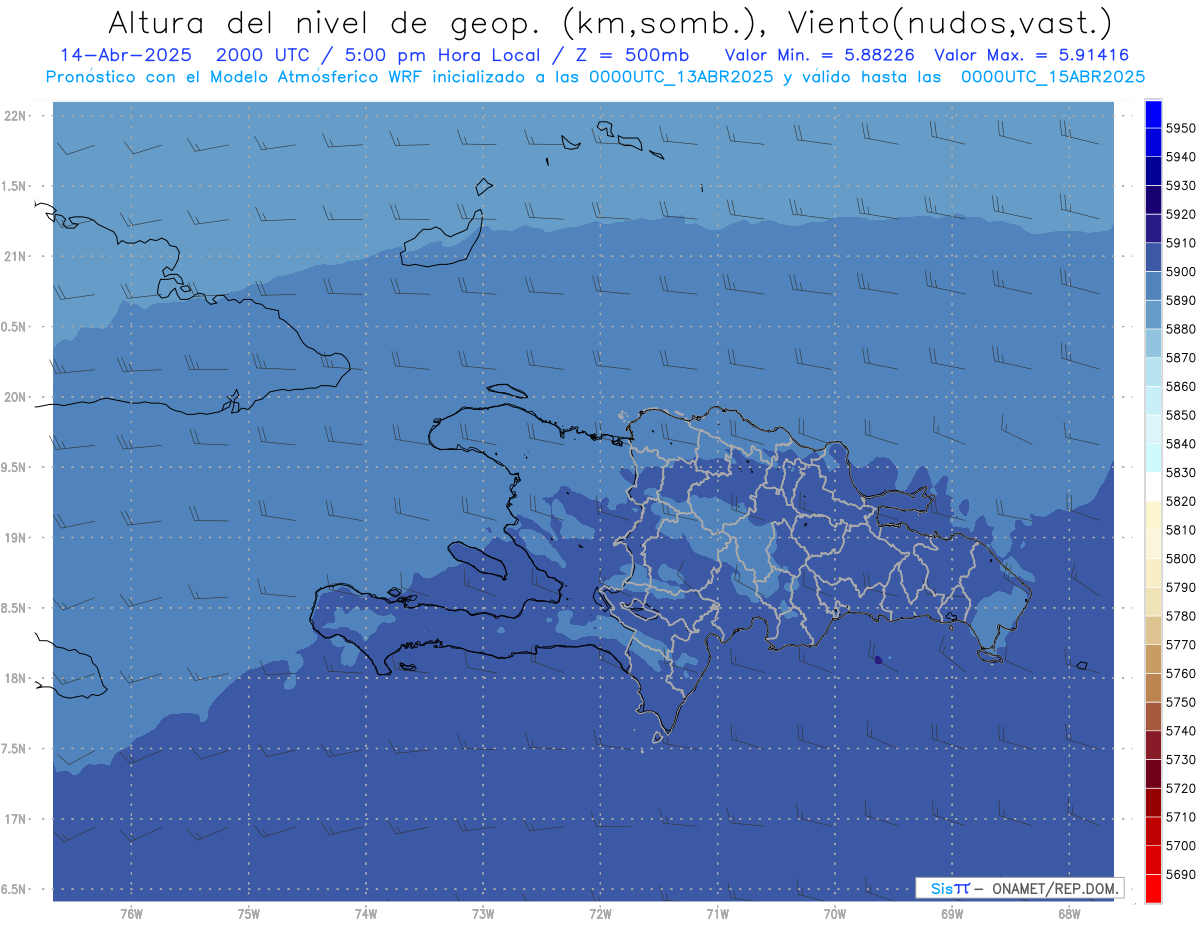Click the '19N' latitude label
This screenshot has width=1200, height=927.
tap(16, 538)
